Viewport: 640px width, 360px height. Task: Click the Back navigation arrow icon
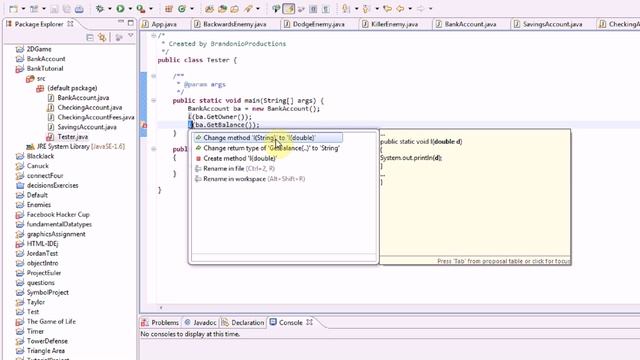click(400, 8)
